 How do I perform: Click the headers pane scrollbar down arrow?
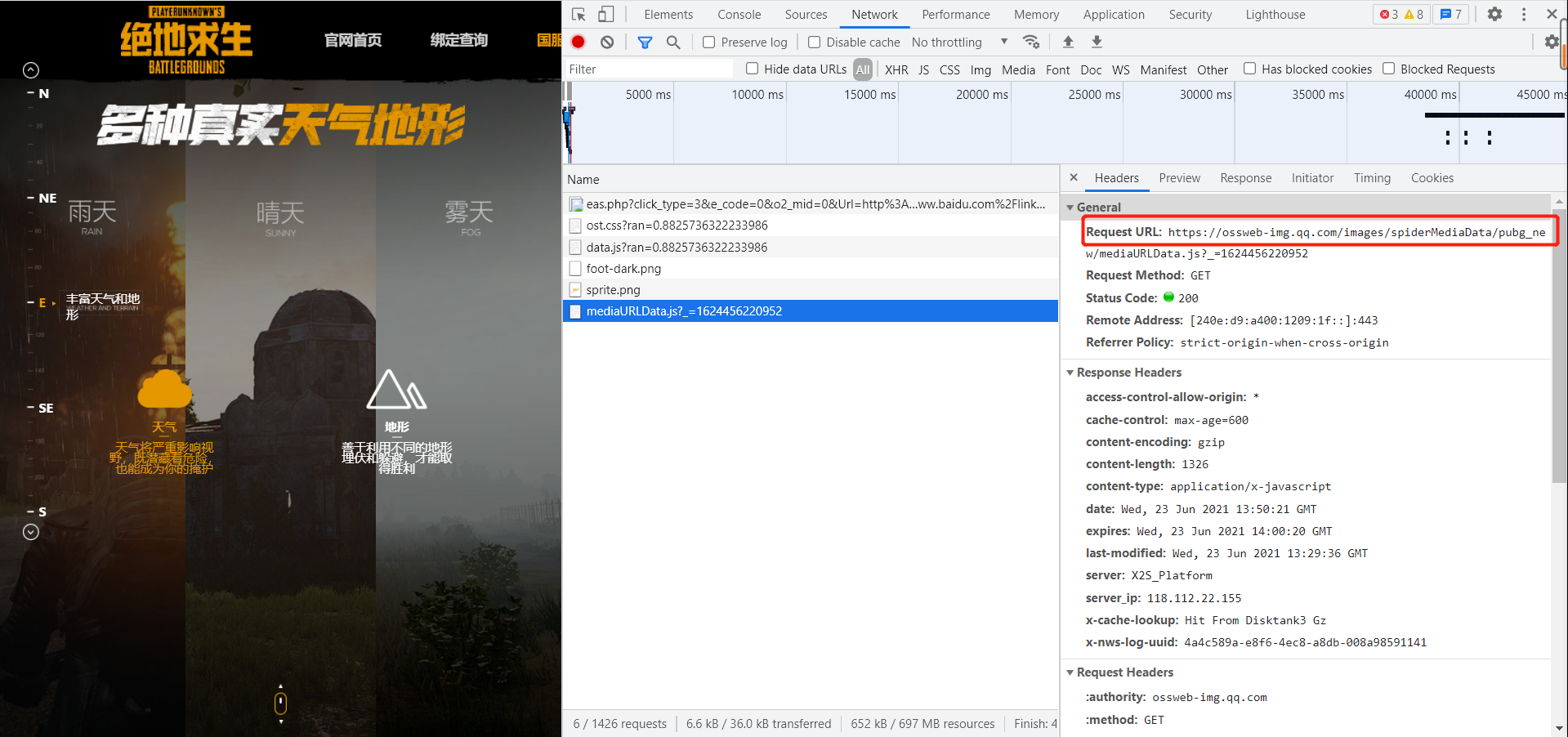coord(1559,728)
